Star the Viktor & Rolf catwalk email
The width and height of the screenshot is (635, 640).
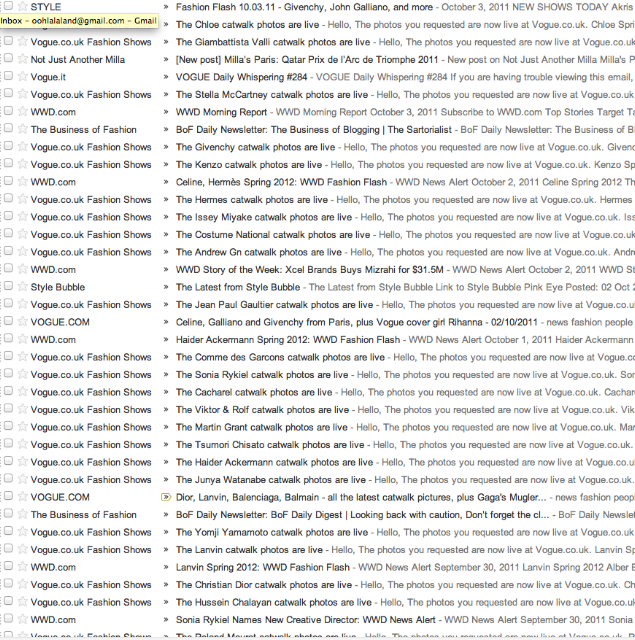click(23, 409)
